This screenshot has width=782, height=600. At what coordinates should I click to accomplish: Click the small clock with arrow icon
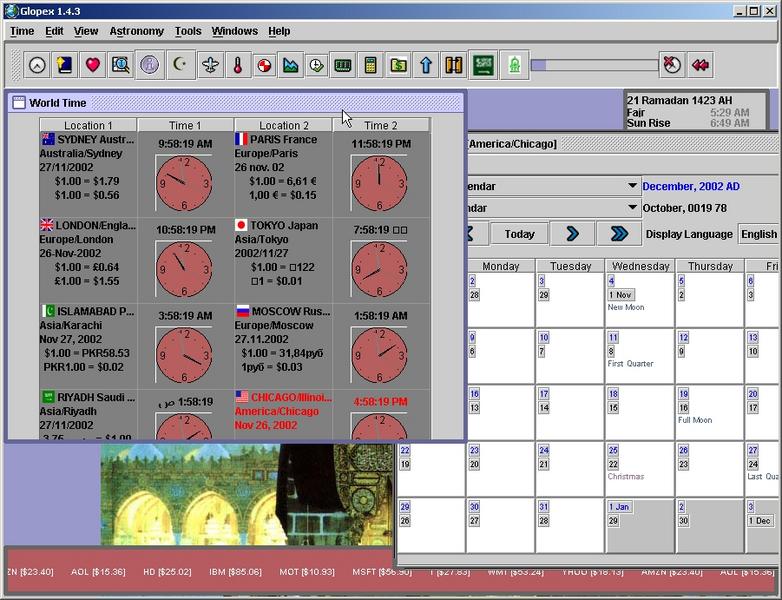pyautogui.click(x=316, y=65)
